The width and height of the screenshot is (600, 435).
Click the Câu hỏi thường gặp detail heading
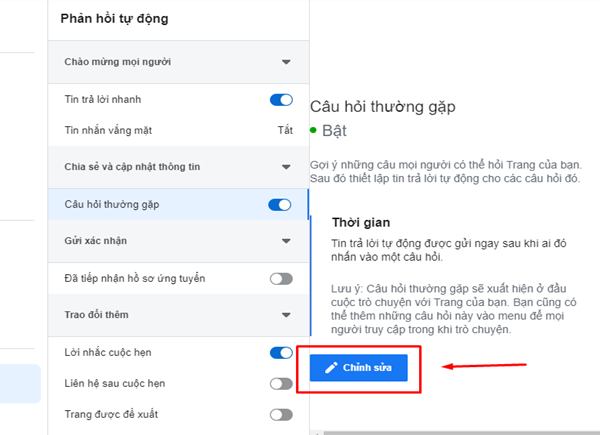(x=383, y=107)
